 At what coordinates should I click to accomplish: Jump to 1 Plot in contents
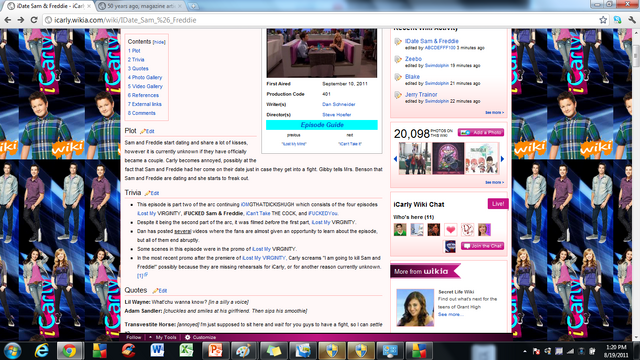tap(134, 51)
